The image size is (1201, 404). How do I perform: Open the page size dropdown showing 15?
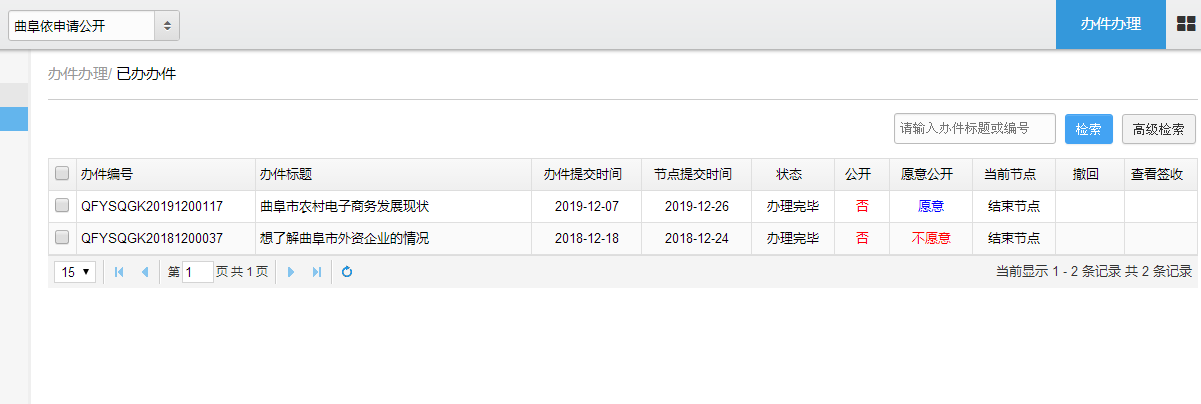pyautogui.click(x=75, y=272)
